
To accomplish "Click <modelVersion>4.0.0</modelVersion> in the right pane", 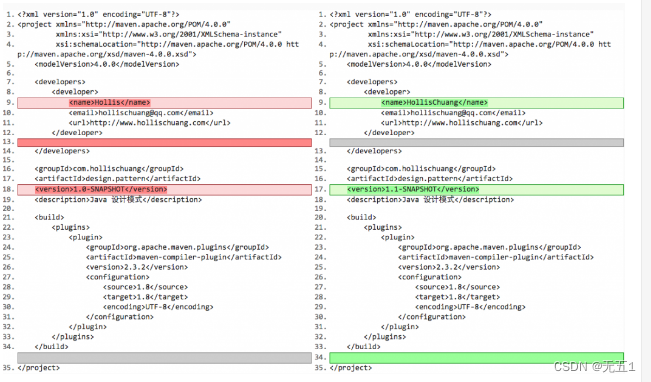I will (x=419, y=64).
